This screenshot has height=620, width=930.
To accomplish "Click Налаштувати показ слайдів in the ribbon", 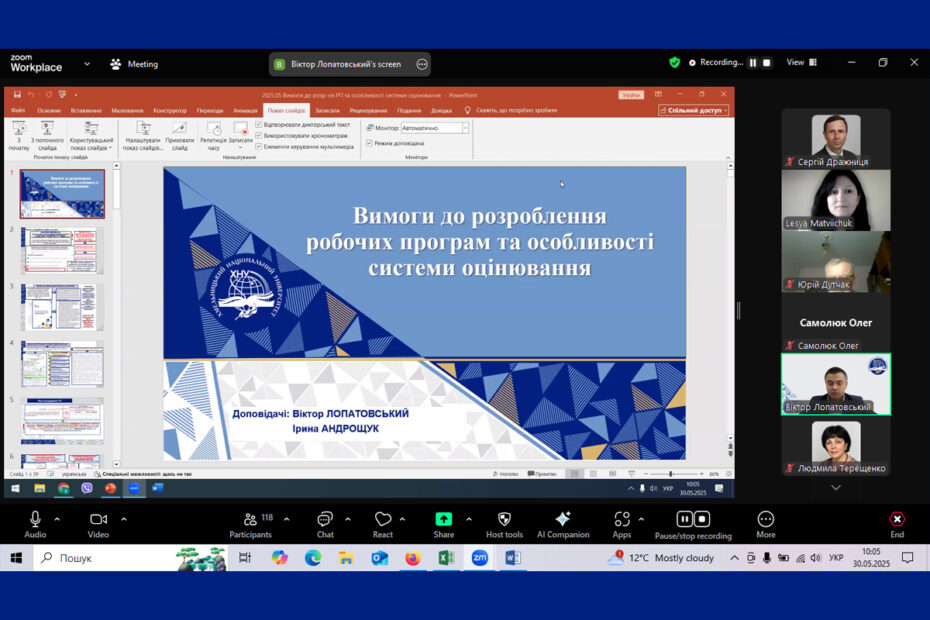I will pos(143,136).
